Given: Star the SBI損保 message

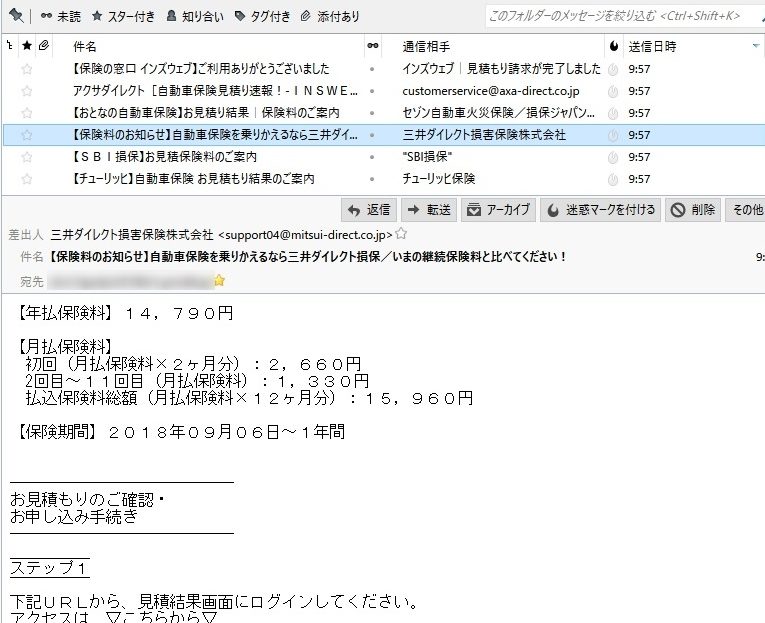Looking at the screenshot, I should [27, 157].
